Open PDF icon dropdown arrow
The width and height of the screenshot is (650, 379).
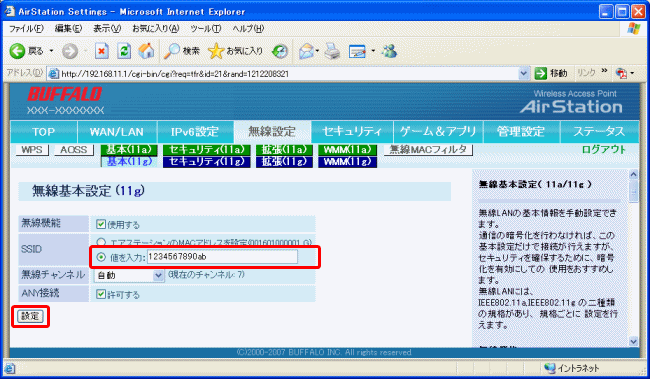click(x=632, y=73)
